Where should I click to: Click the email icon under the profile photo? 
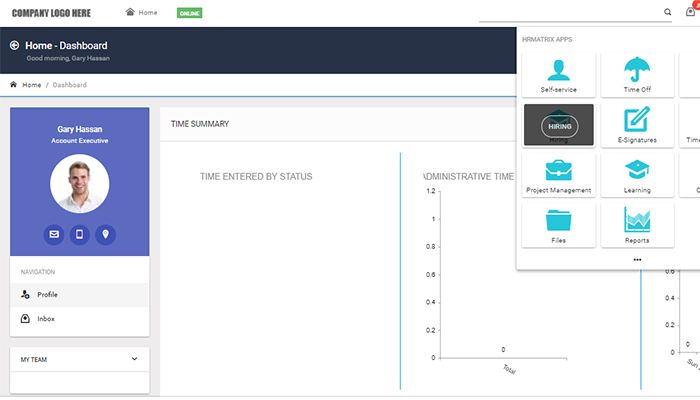pyautogui.click(x=54, y=234)
